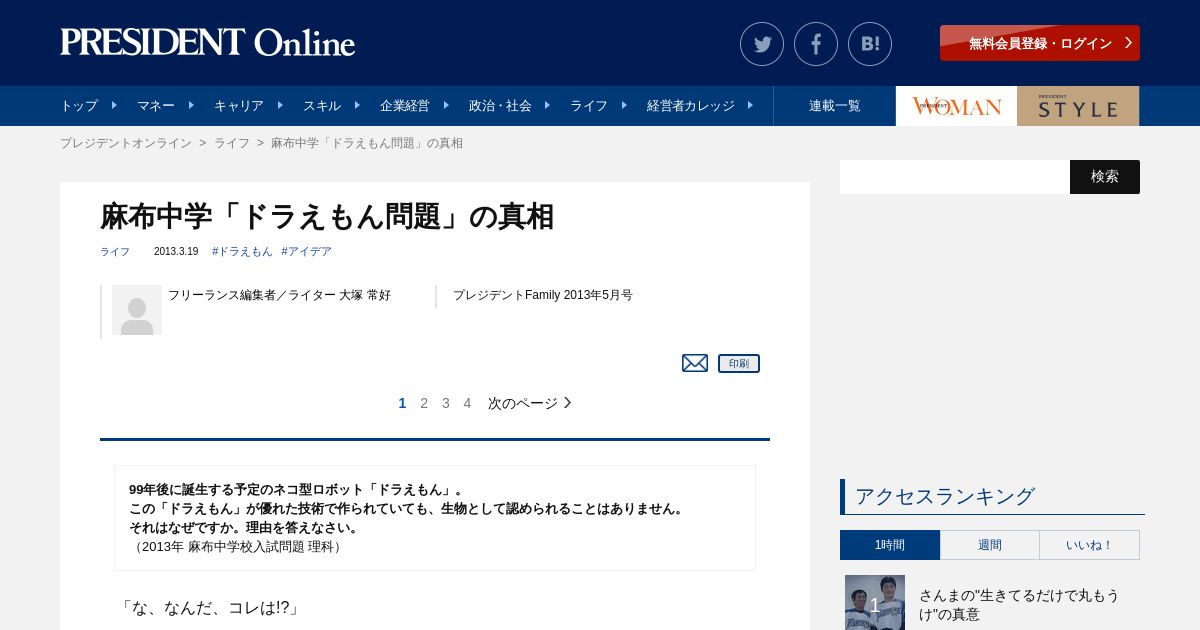The width and height of the screenshot is (1200, 630).
Task: Click the arrow on login button
Action: coord(1128,43)
